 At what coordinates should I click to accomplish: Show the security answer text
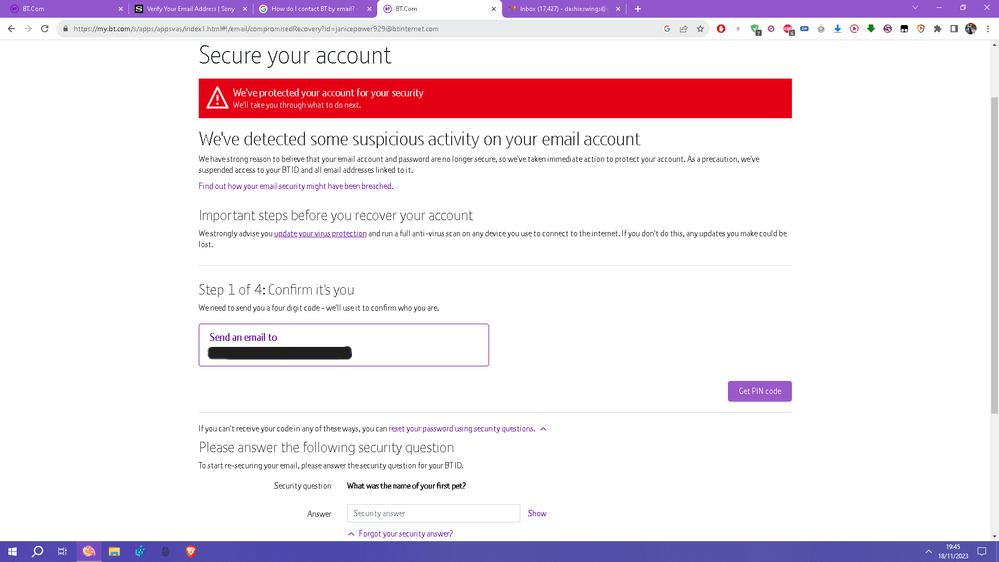pos(536,514)
